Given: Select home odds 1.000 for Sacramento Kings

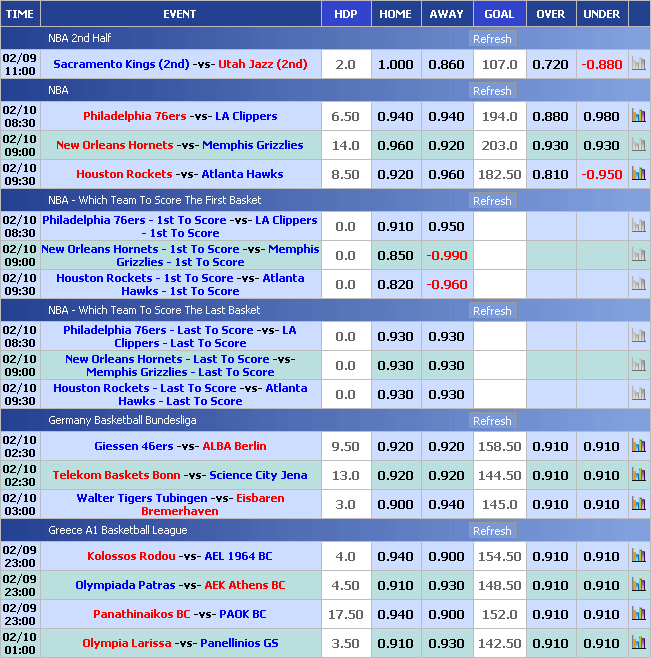Looking at the screenshot, I should pos(395,64).
